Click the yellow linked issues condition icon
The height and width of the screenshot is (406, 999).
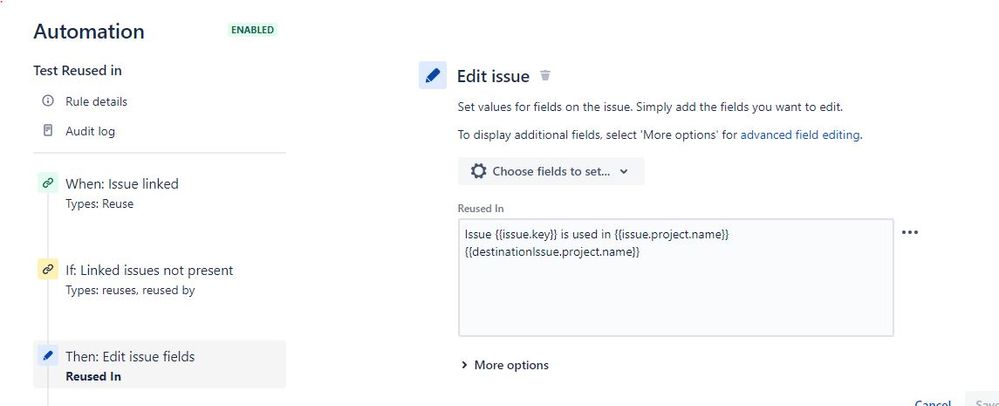[48, 270]
